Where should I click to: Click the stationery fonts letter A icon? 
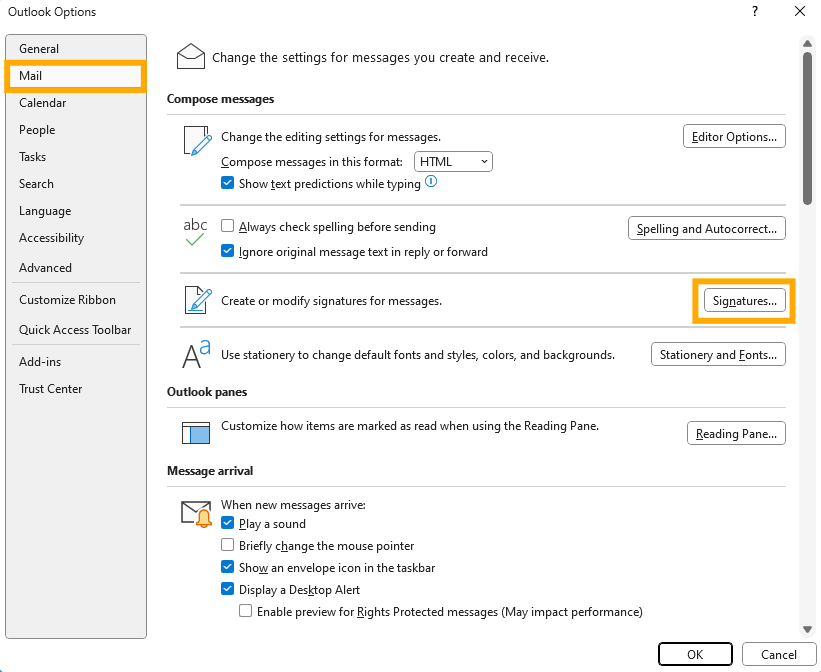click(x=196, y=354)
